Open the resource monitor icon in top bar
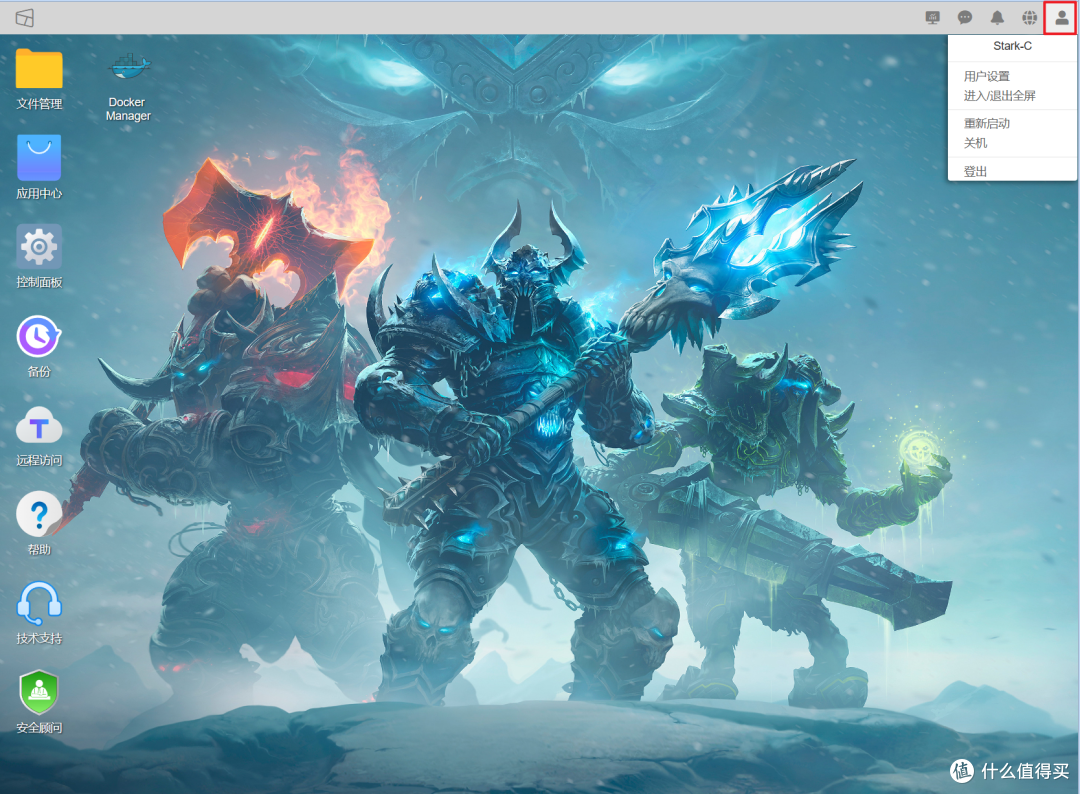Image resolution: width=1080 pixels, height=794 pixels. 933,18
